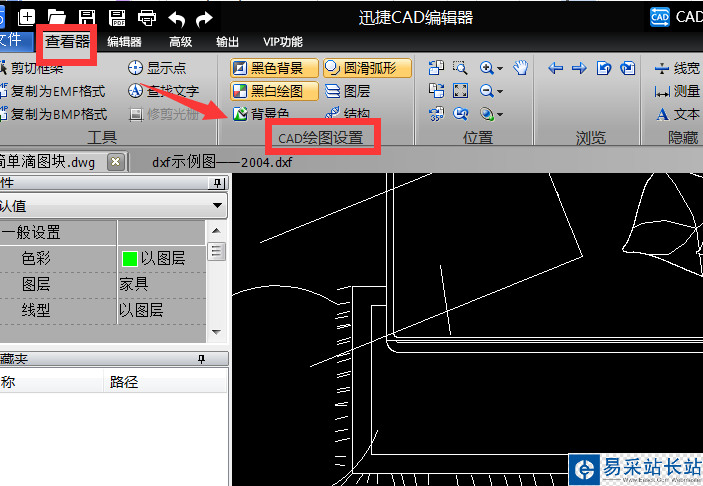Pin the favorites panel with pushpin icon
Screen dimensions: 703x486
201,359
